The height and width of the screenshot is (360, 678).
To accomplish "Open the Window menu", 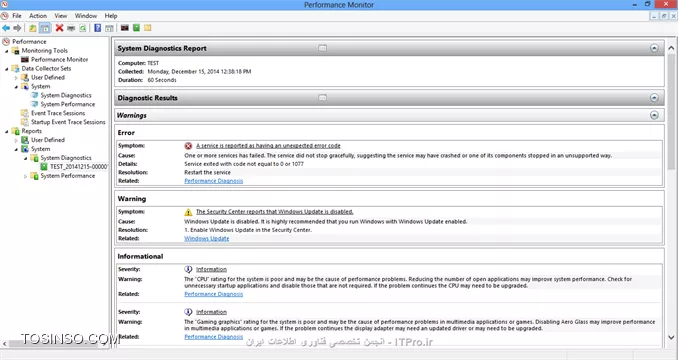I will click(x=86, y=16).
